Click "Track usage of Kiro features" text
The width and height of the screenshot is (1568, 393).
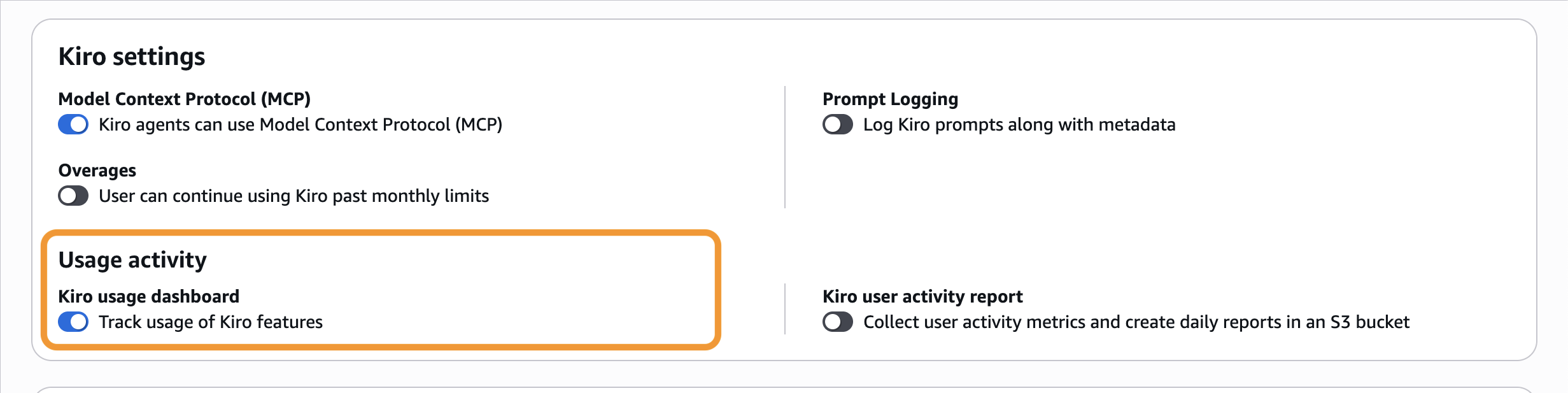point(210,322)
